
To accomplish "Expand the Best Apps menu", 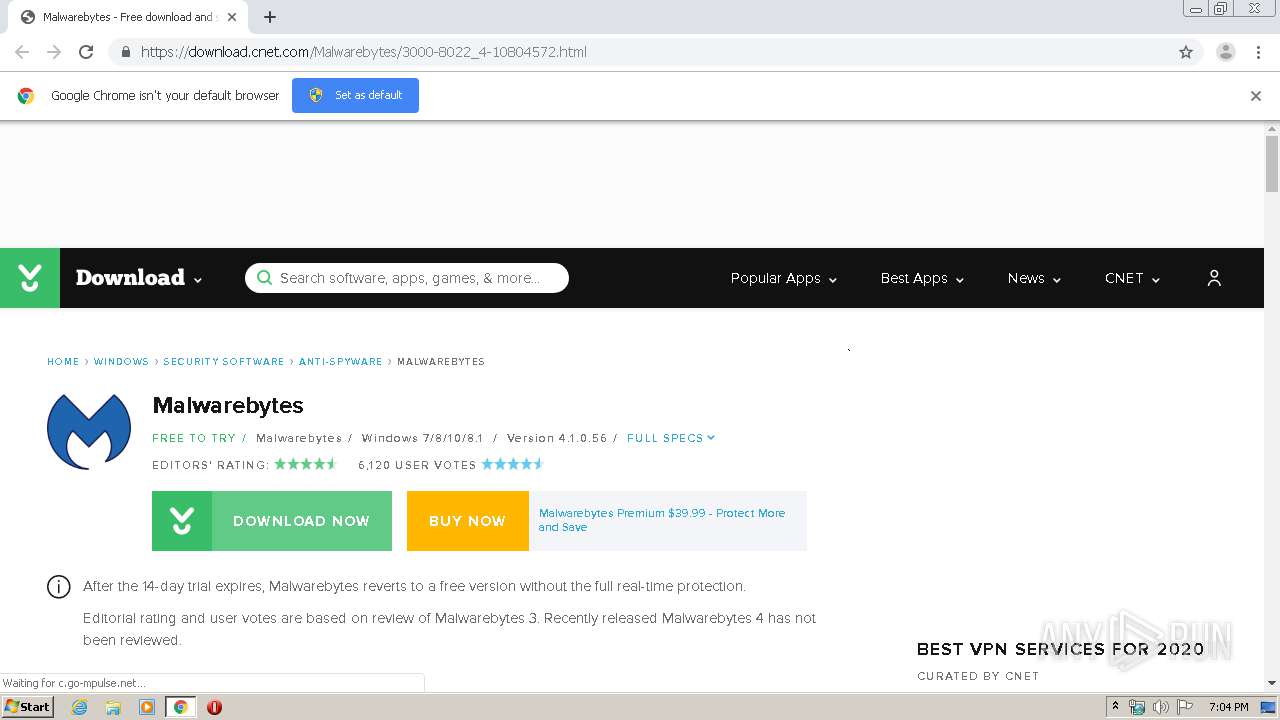I will tap(922, 278).
